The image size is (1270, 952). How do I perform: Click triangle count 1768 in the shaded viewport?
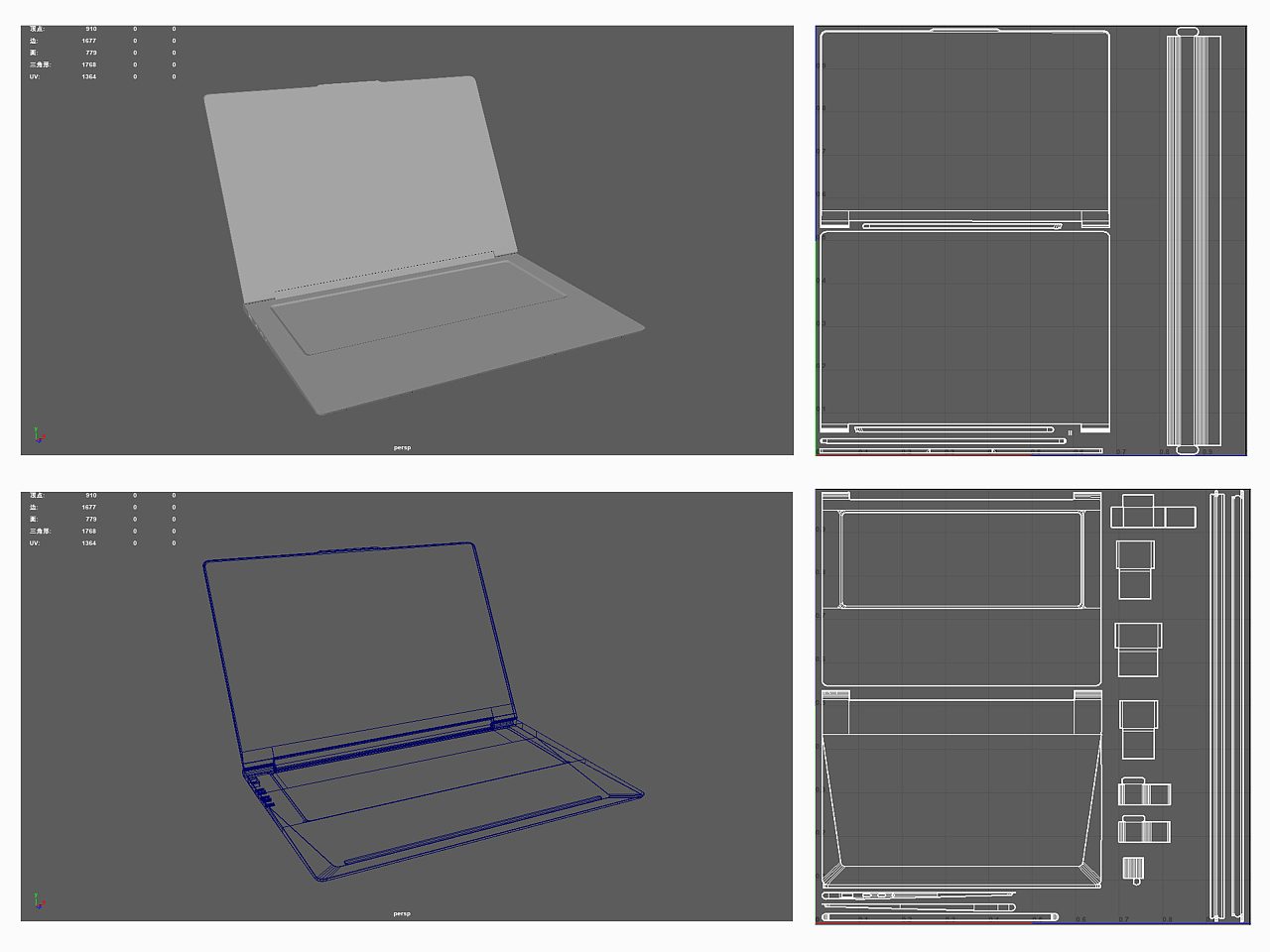point(89,64)
